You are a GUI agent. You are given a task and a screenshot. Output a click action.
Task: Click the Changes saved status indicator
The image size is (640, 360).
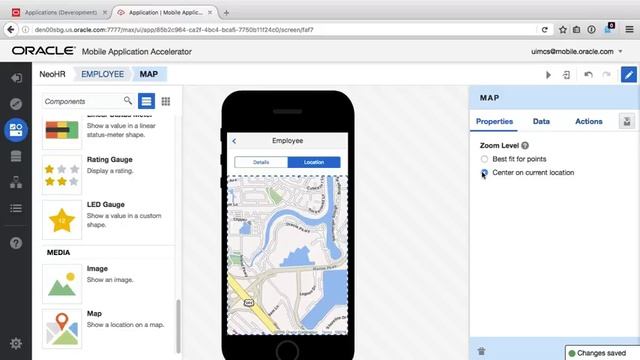tap(602, 353)
